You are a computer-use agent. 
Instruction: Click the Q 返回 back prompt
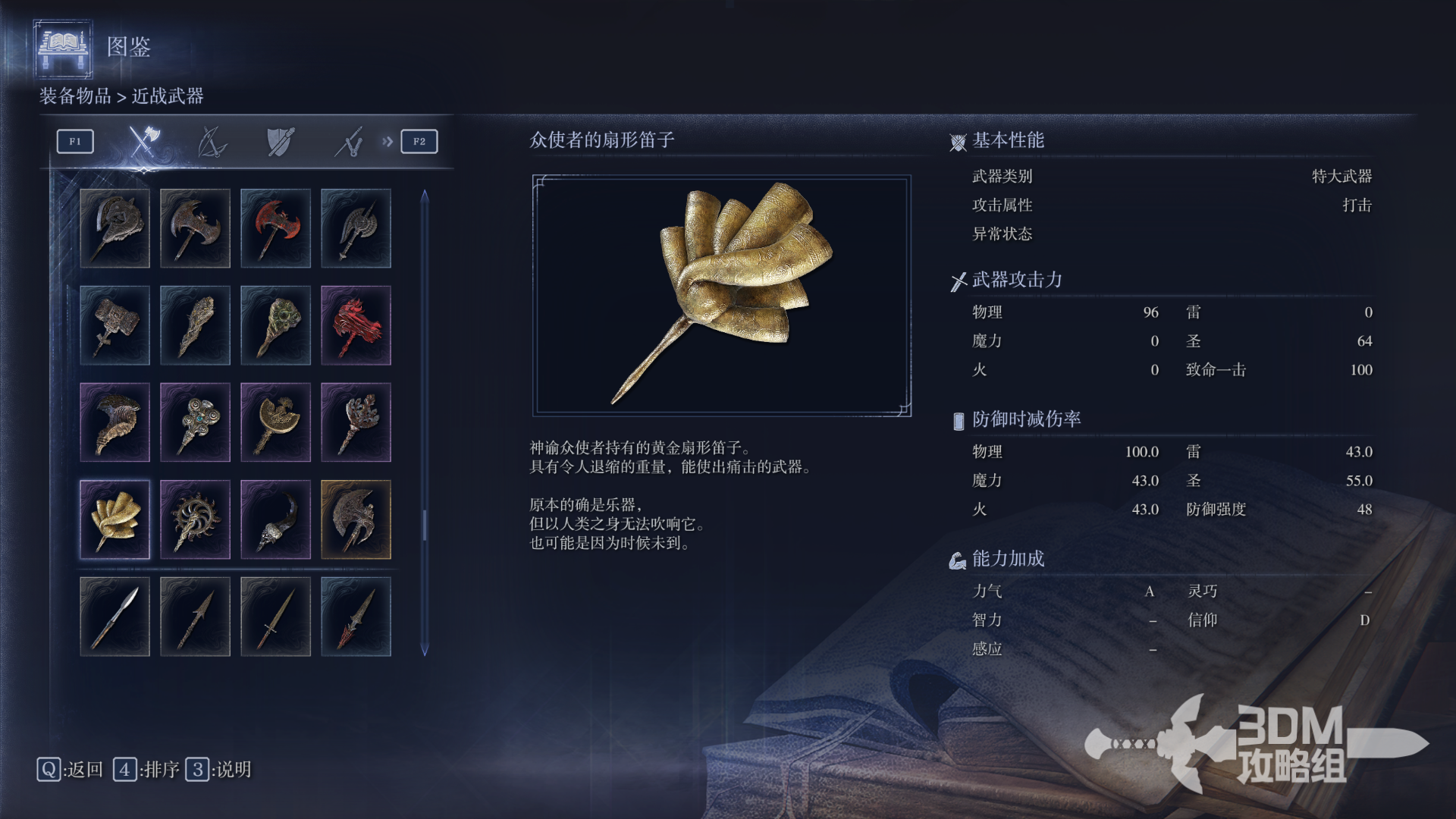(x=70, y=770)
